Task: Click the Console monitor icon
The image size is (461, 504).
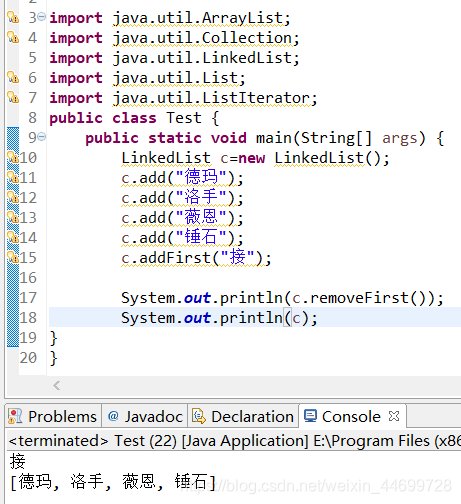Action: (x=310, y=416)
